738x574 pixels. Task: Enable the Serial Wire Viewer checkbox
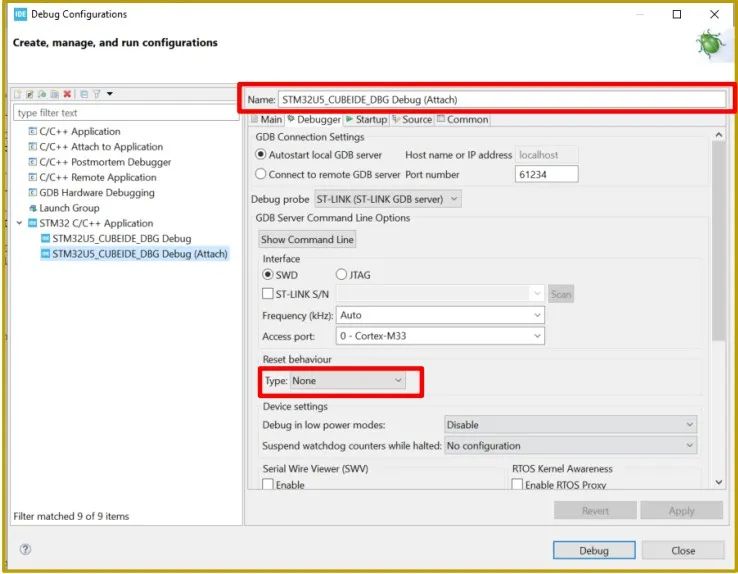pyautogui.click(x=268, y=485)
